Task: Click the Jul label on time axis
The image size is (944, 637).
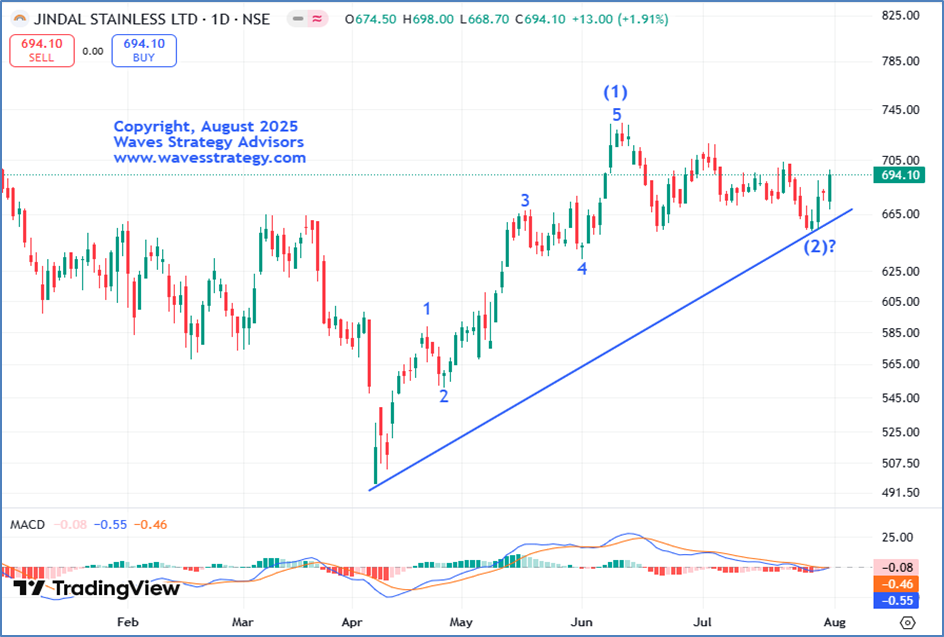Action: [703, 622]
